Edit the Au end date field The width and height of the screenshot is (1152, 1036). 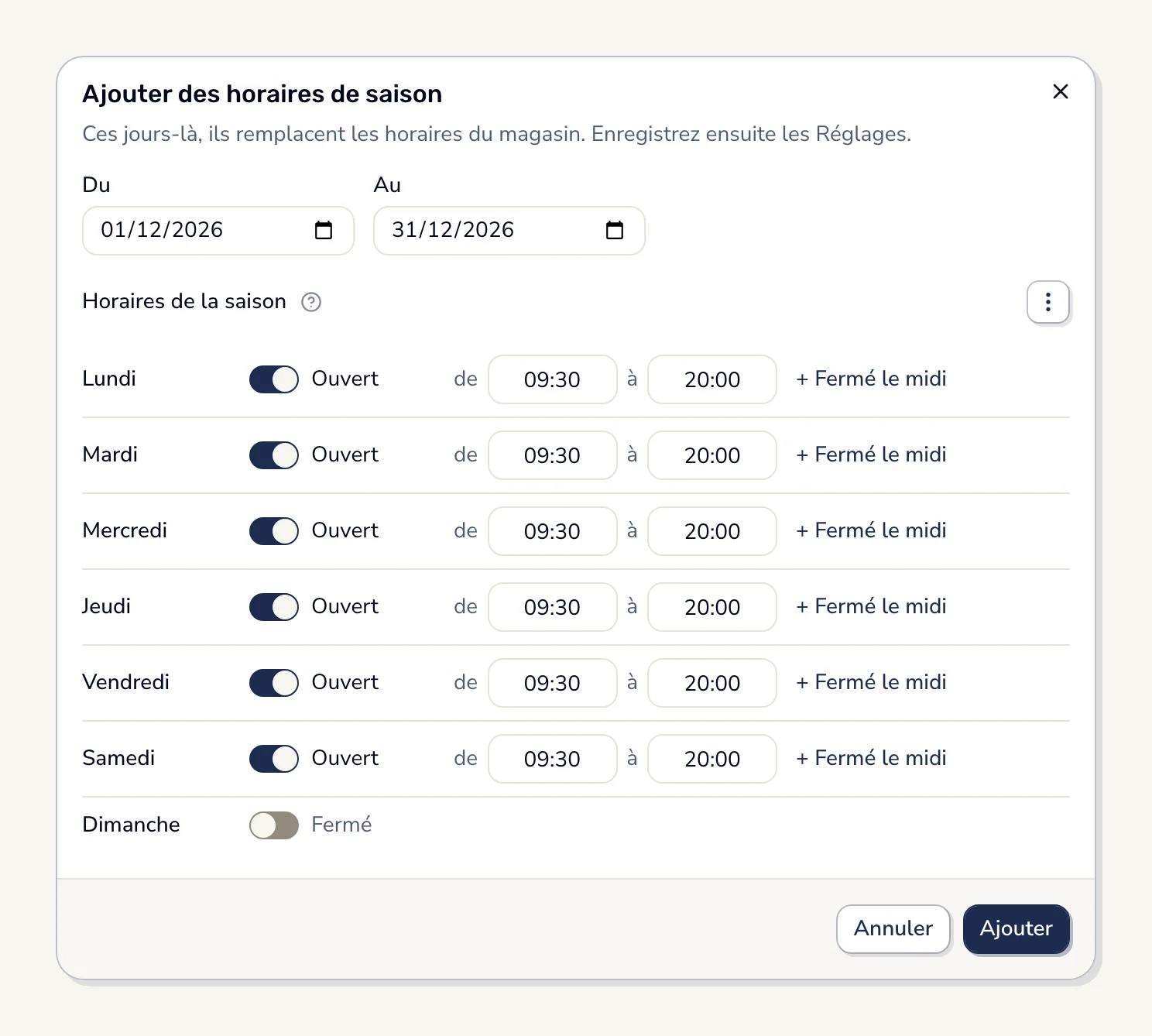[x=509, y=231]
